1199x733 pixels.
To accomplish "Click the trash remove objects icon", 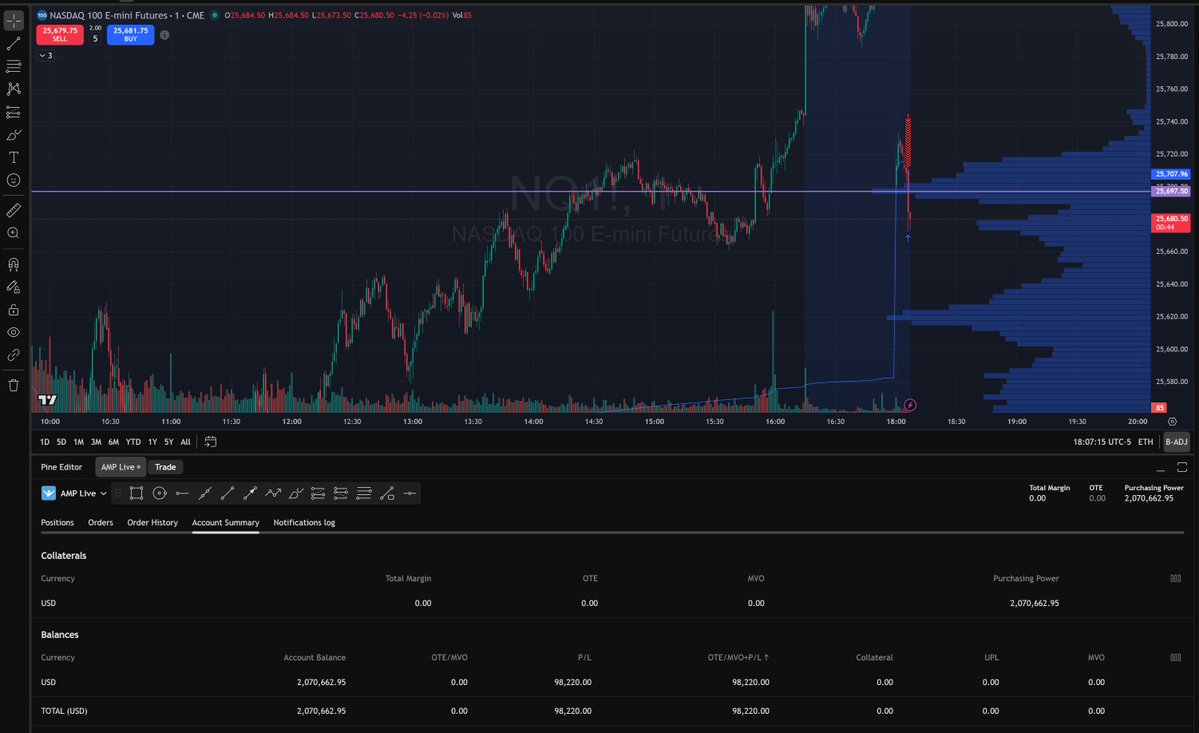I will pos(14,385).
